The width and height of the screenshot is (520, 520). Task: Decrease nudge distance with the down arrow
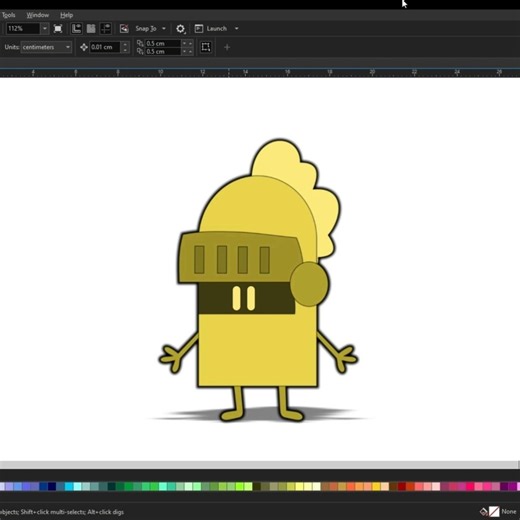[x=125, y=50]
